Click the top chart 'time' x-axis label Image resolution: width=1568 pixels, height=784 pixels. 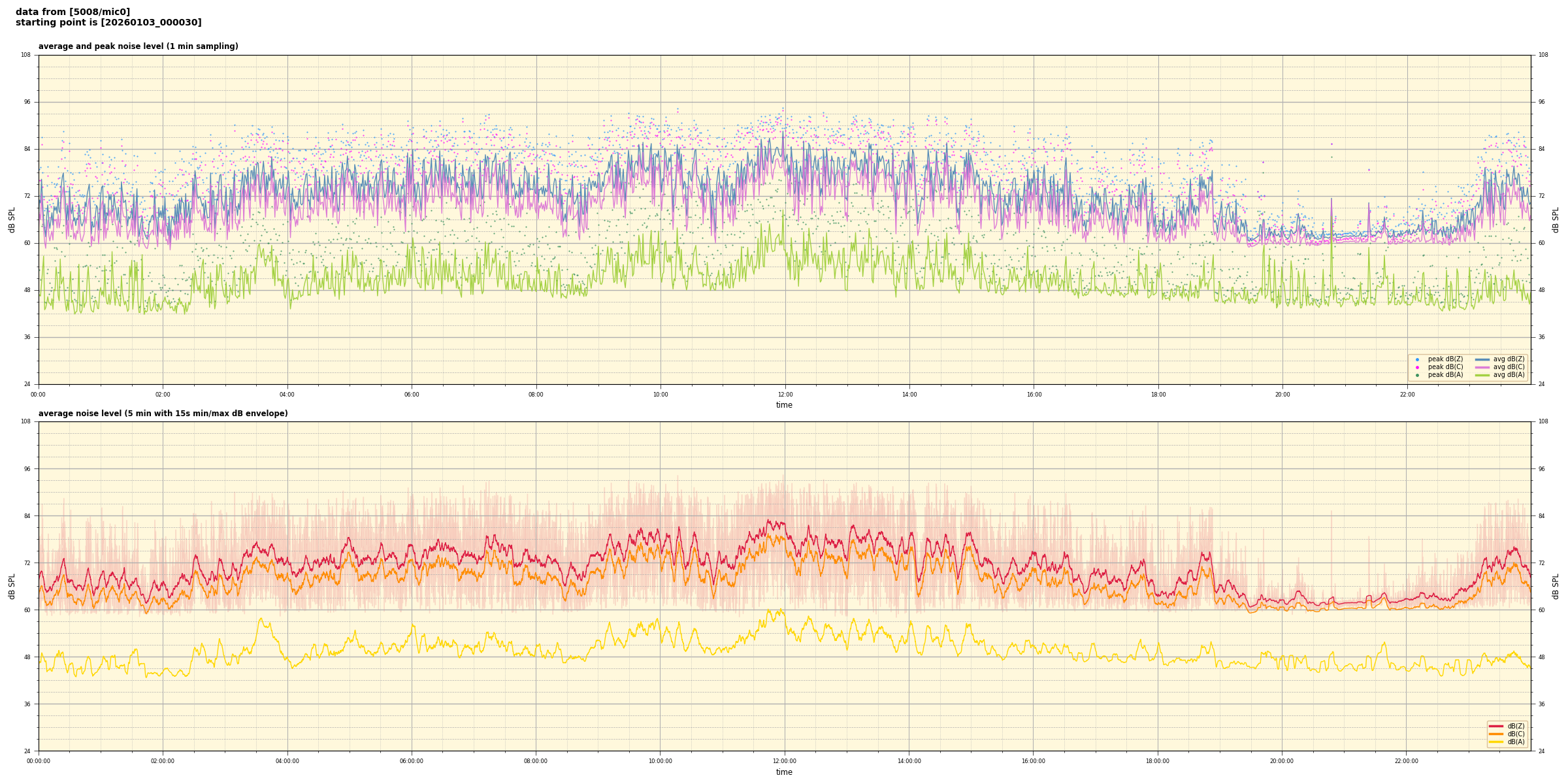pos(784,405)
